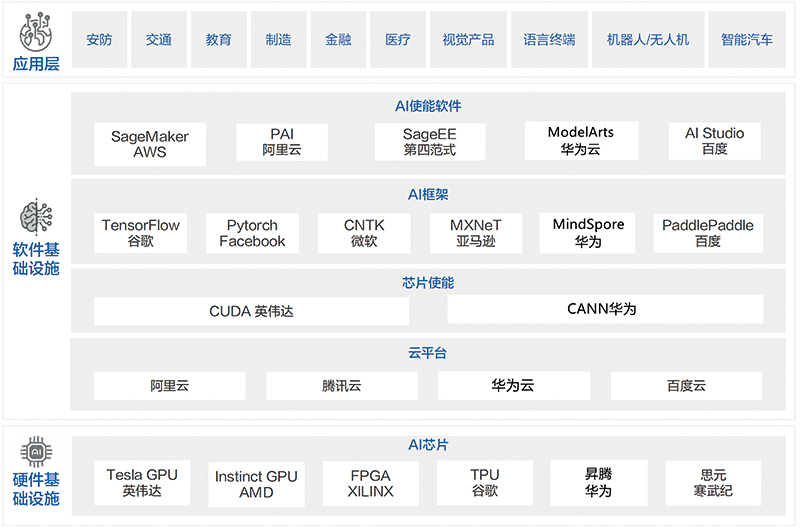Select the 教育 application box
Image resolution: width=800 pixels, height=530 pixels.
coord(218,40)
